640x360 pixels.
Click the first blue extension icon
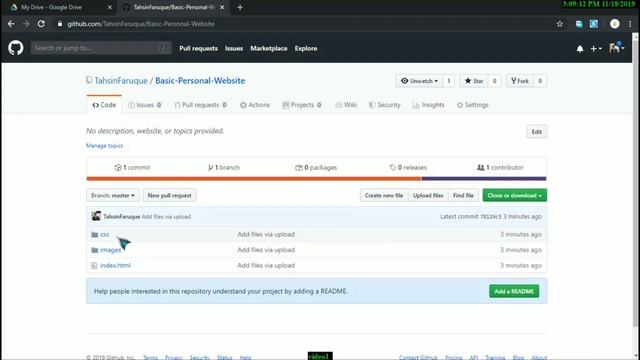pyautogui.click(x=579, y=24)
